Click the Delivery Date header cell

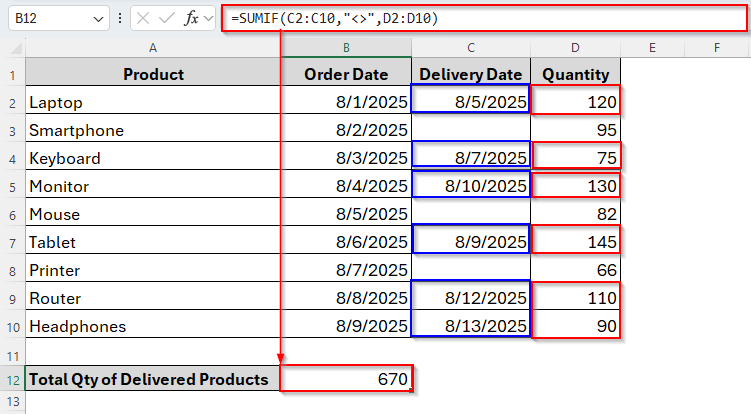470,74
